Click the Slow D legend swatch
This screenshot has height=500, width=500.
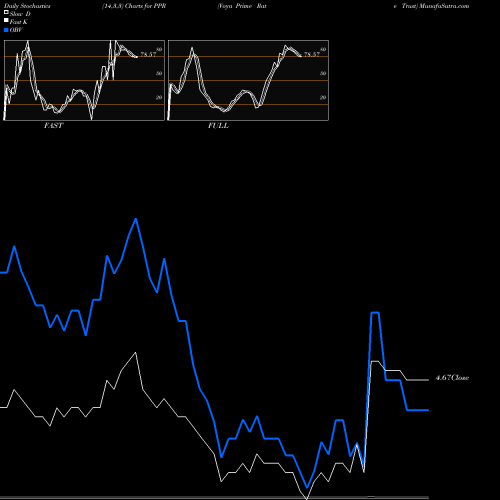[6, 12]
